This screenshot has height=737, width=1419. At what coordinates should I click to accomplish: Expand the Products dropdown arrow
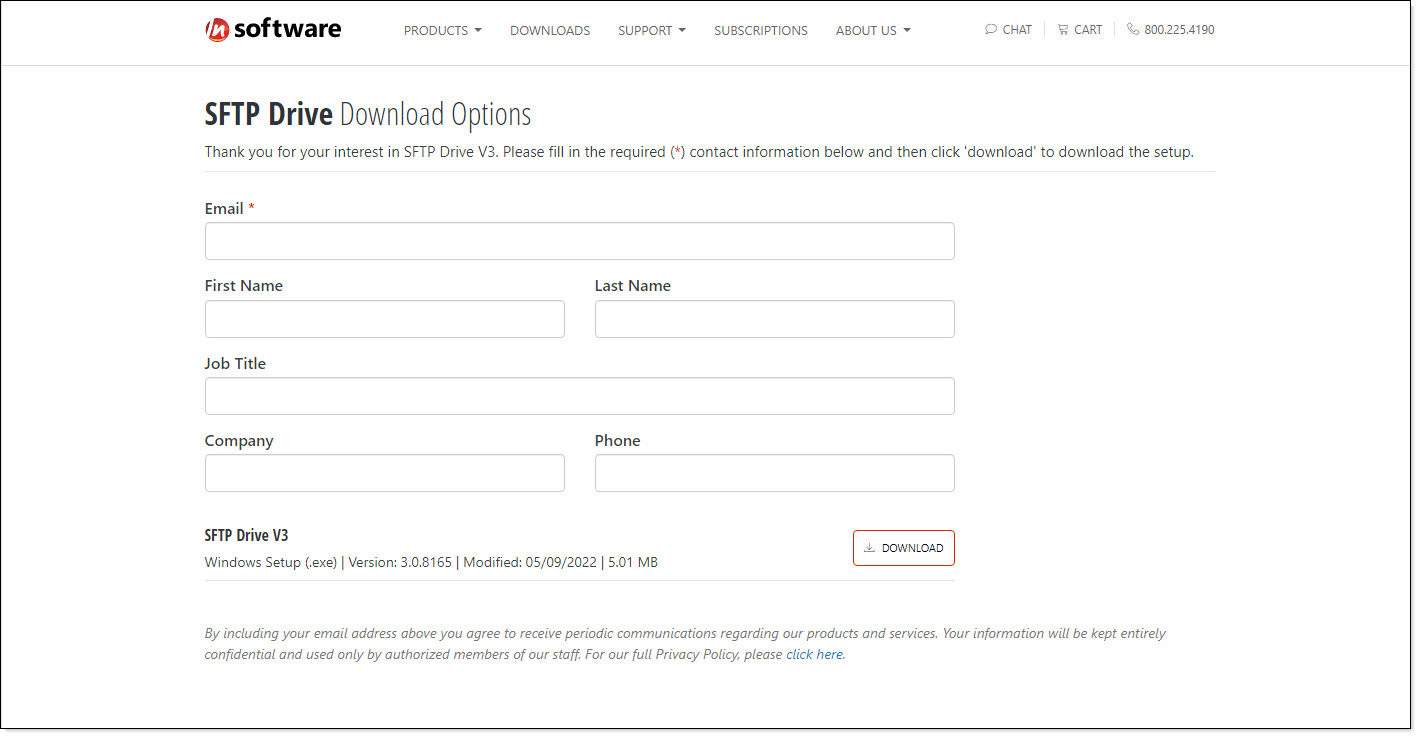pos(478,30)
